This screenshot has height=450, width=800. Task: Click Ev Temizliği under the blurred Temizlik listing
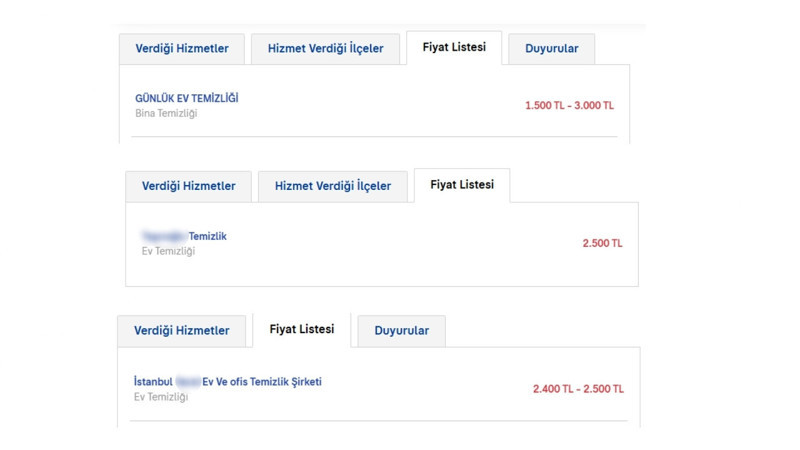click(x=168, y=252)
